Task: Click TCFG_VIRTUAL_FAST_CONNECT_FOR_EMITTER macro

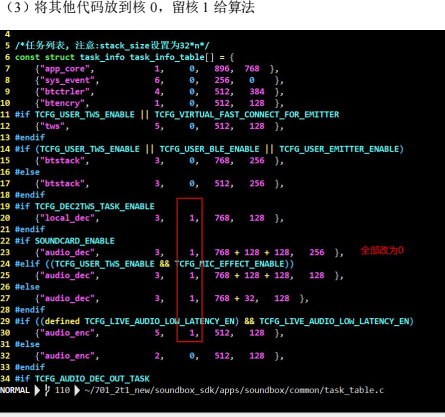Action: tap(247, 115)
